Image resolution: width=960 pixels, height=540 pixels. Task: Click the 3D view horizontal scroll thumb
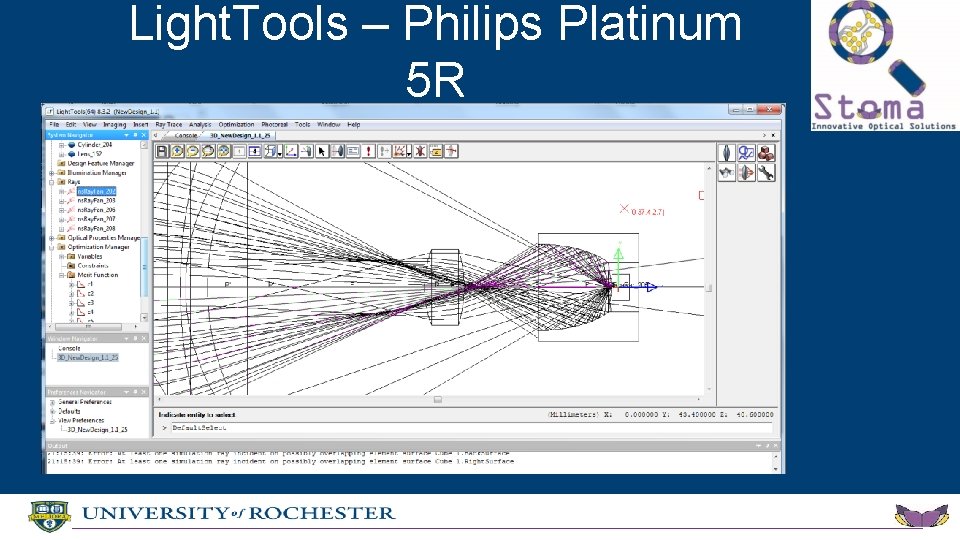438,399
